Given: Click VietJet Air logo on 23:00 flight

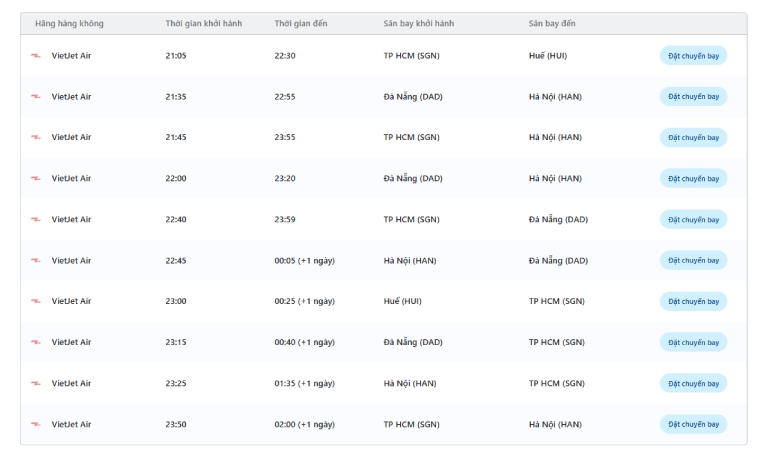Looking at the screenshot, I should tap(36, 302).
